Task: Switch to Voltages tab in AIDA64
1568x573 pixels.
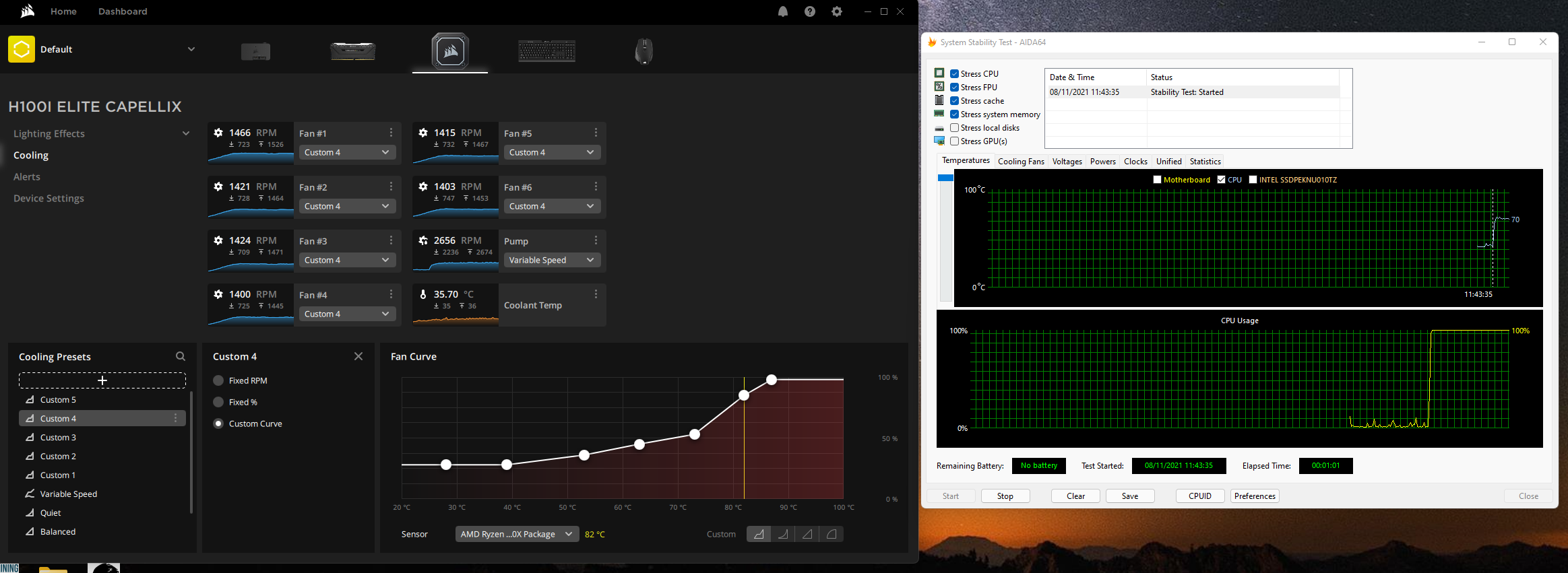Action: [x=1067, y=162]
